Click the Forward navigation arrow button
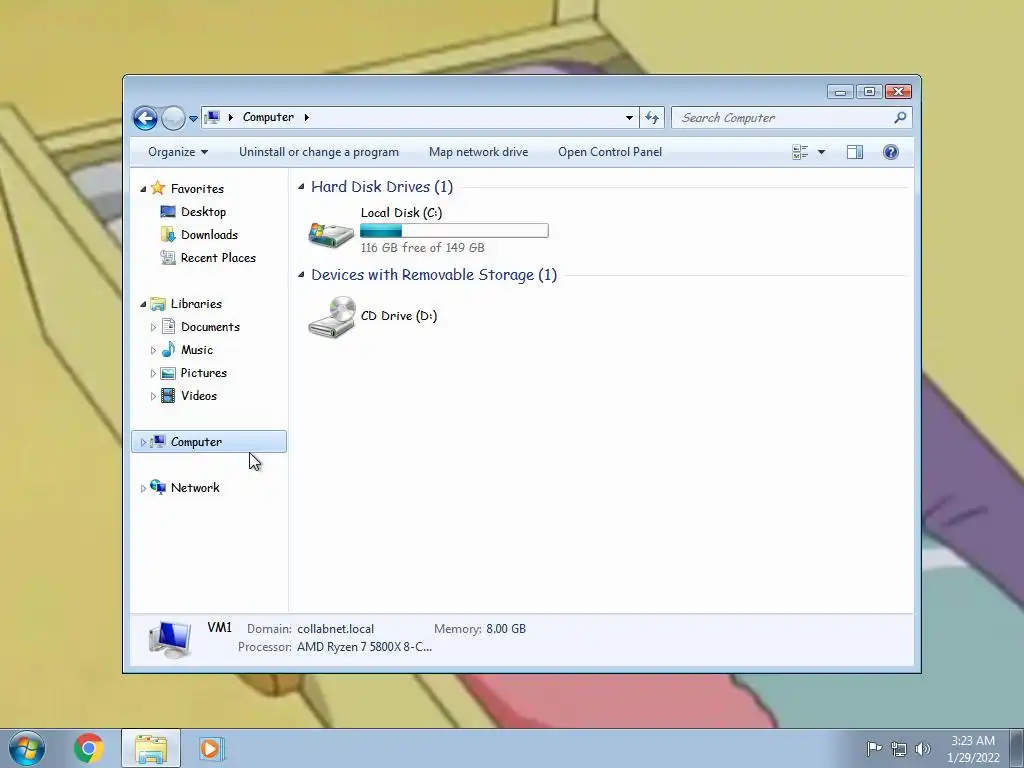The image size is (1024, 768). [173, 118]
